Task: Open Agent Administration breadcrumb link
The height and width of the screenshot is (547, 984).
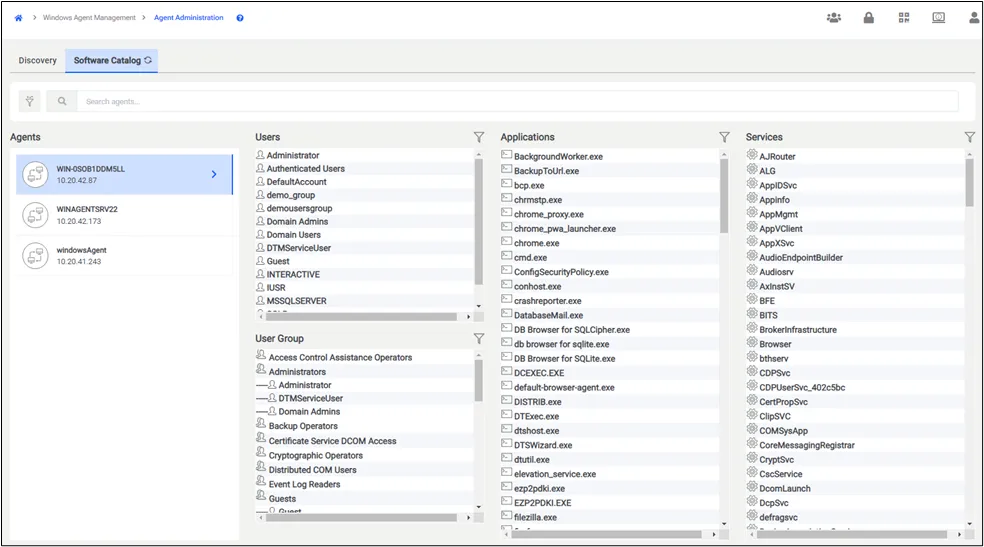Action: [x=189, y=18]
